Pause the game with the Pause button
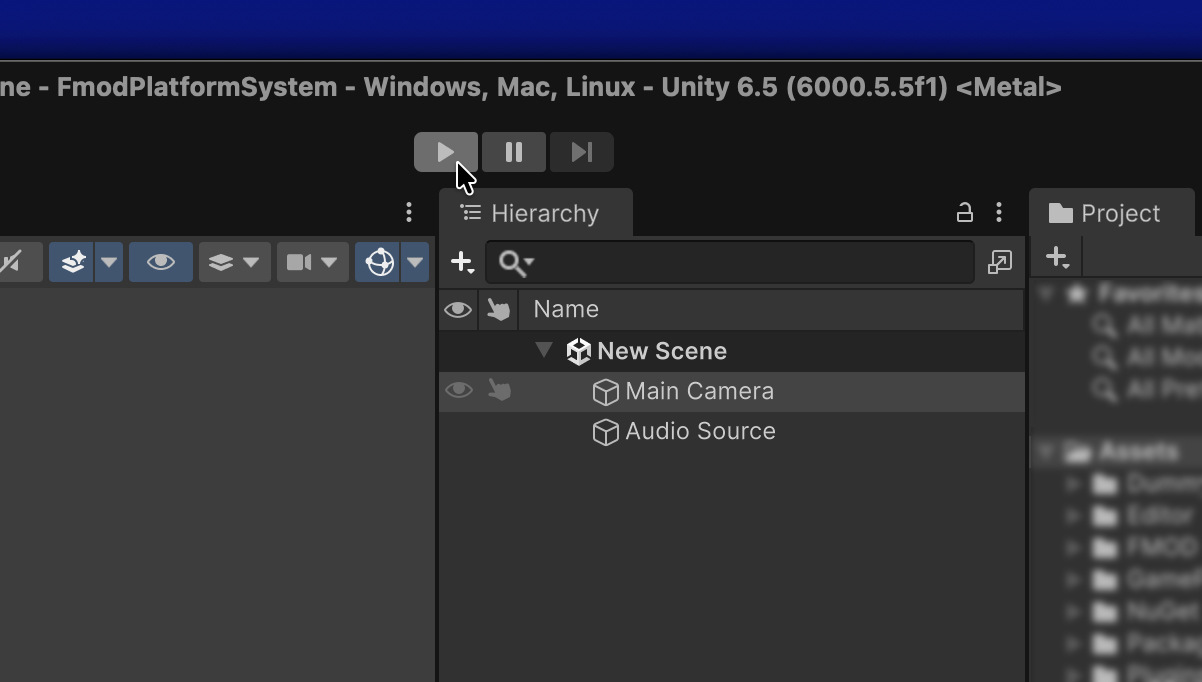The width and height of the screenshot is (1202, 682). coord(514,152)
